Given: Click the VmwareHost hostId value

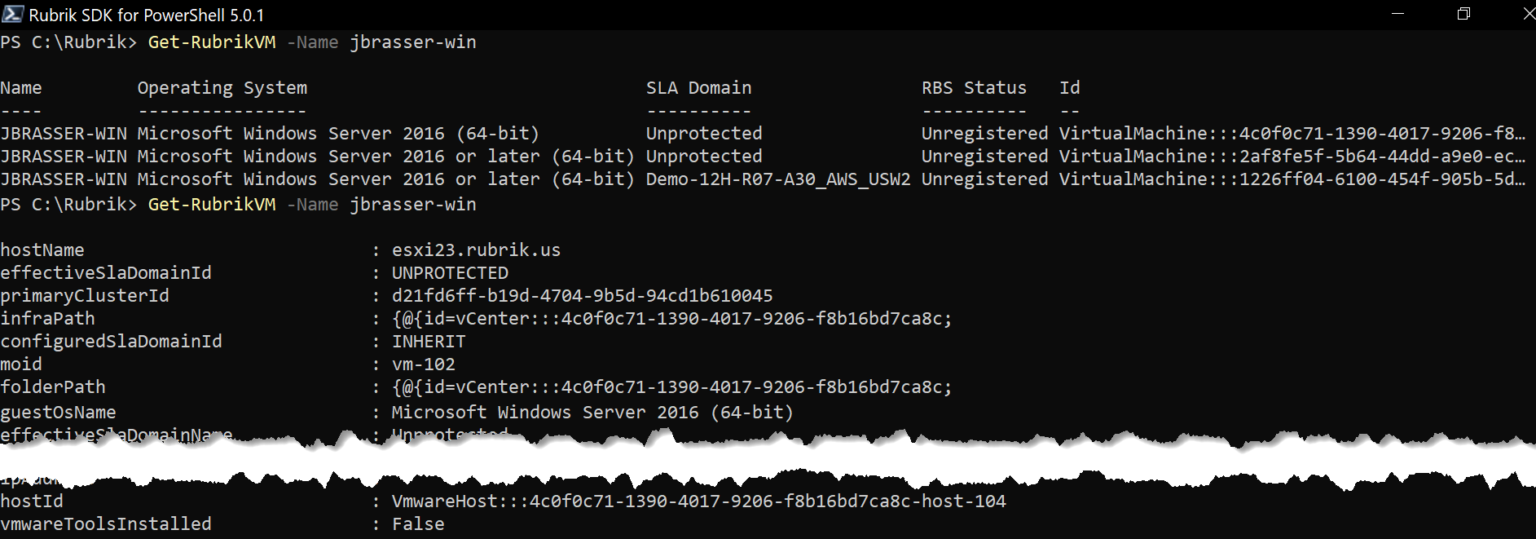Looking at the screenshot, I should pos(699,501).
